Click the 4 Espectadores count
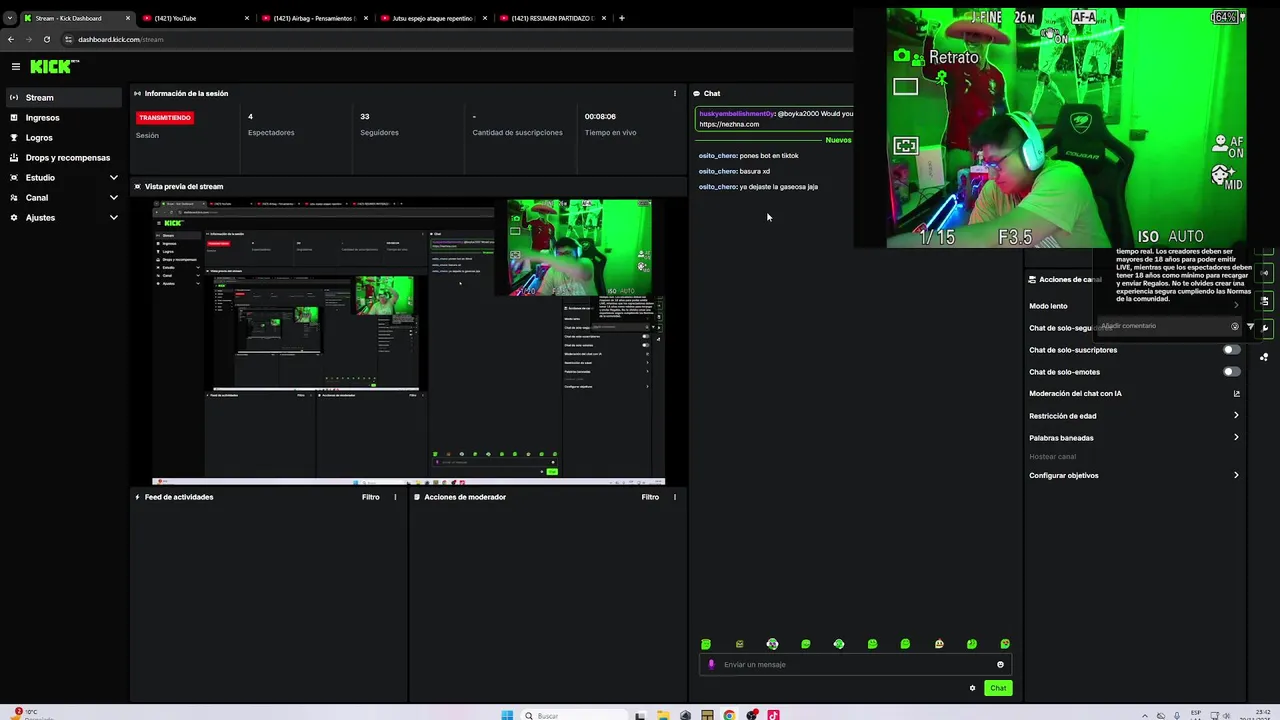The image size is (1280, 720). click(x=250, y=117)
